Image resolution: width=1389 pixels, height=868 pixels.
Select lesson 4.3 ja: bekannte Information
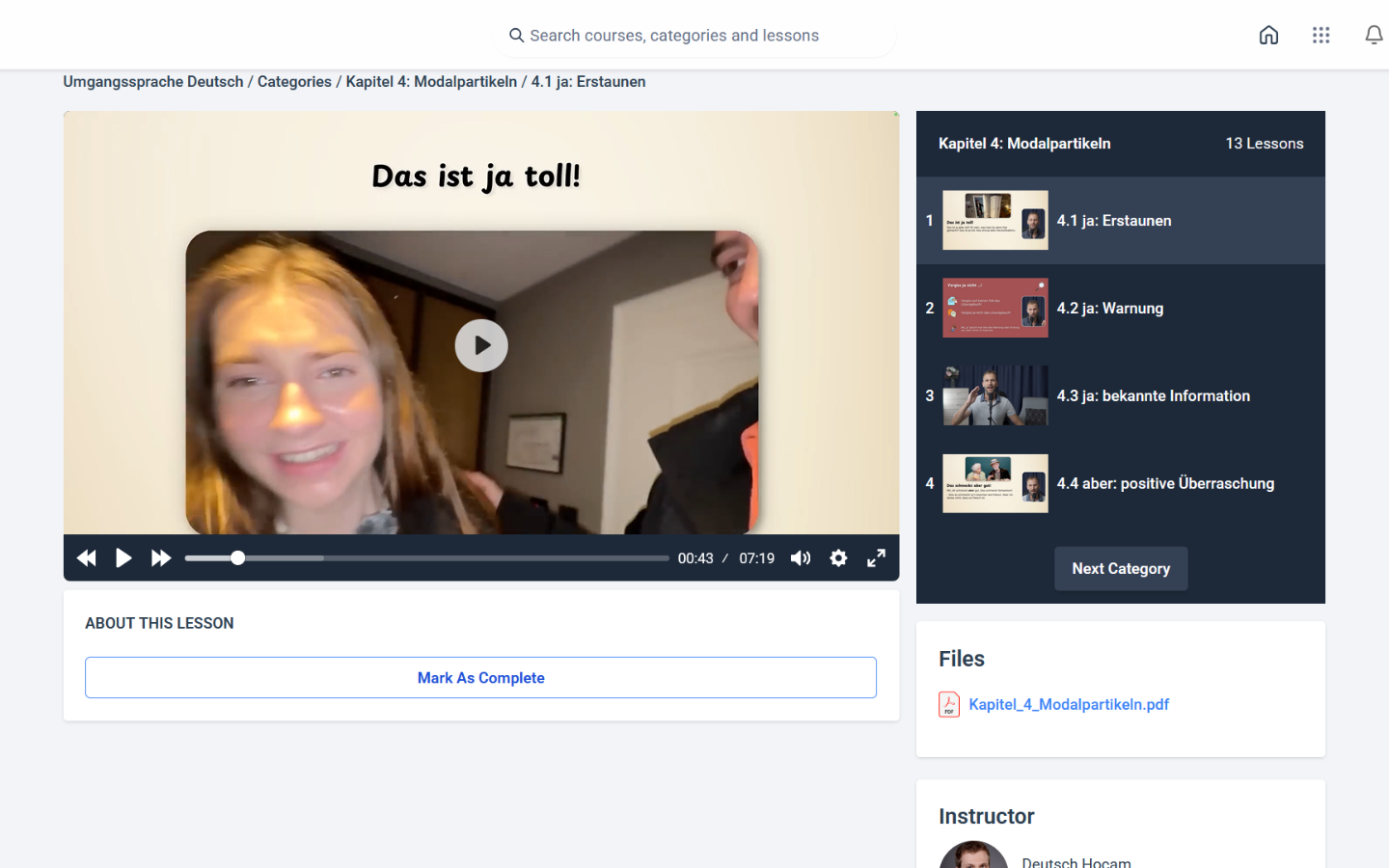[1153, 396]
